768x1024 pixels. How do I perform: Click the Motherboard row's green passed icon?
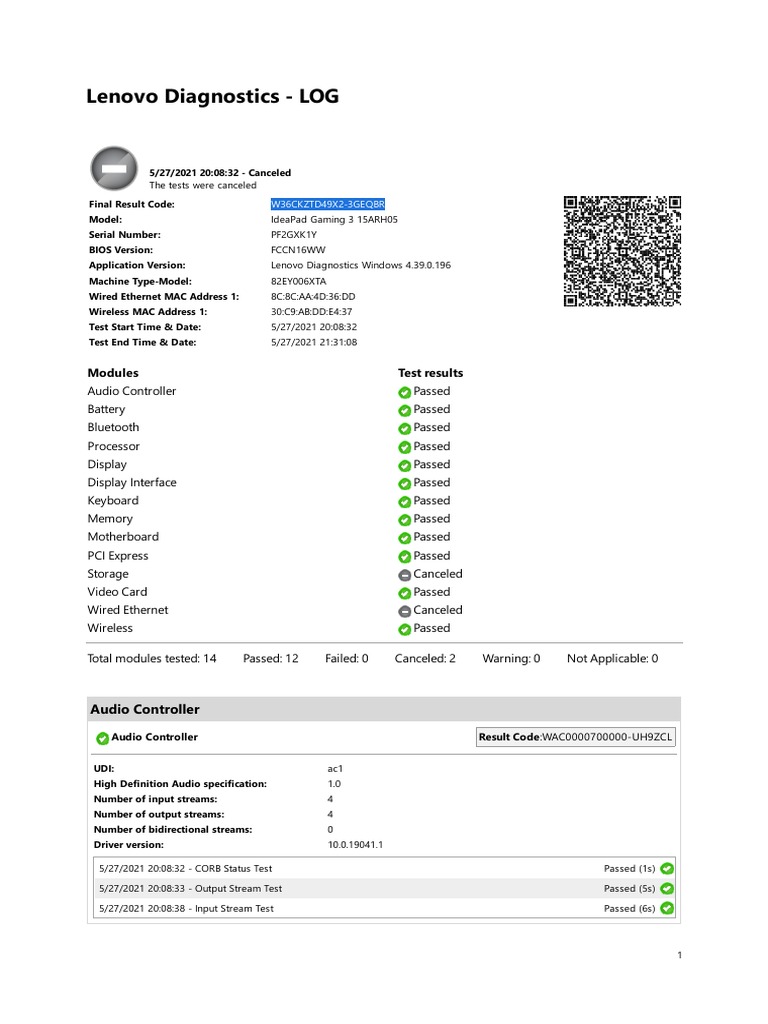[404, 538]
